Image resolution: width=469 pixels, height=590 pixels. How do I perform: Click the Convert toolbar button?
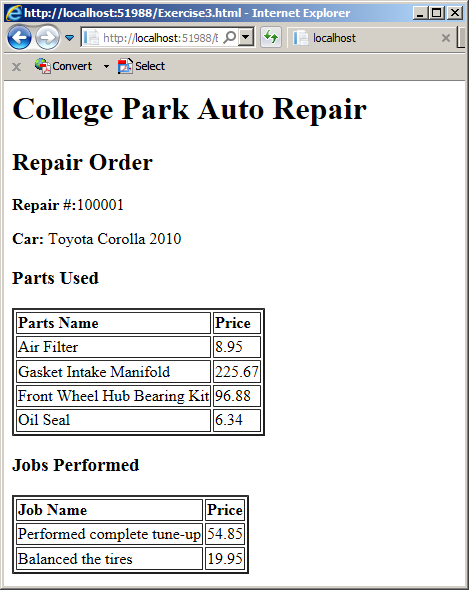coord(63,66)
